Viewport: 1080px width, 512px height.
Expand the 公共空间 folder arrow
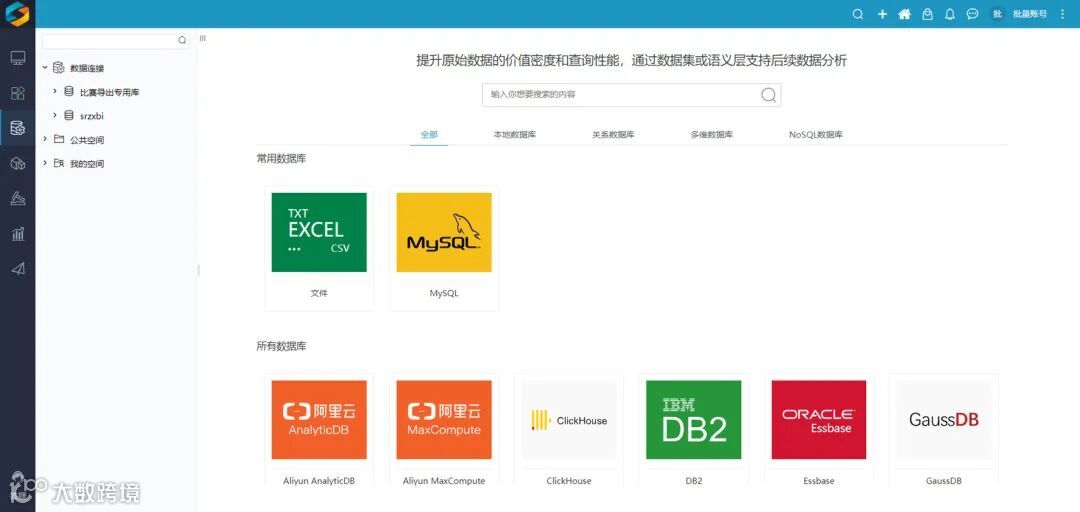pyautogui.click(x=45, y=139)
